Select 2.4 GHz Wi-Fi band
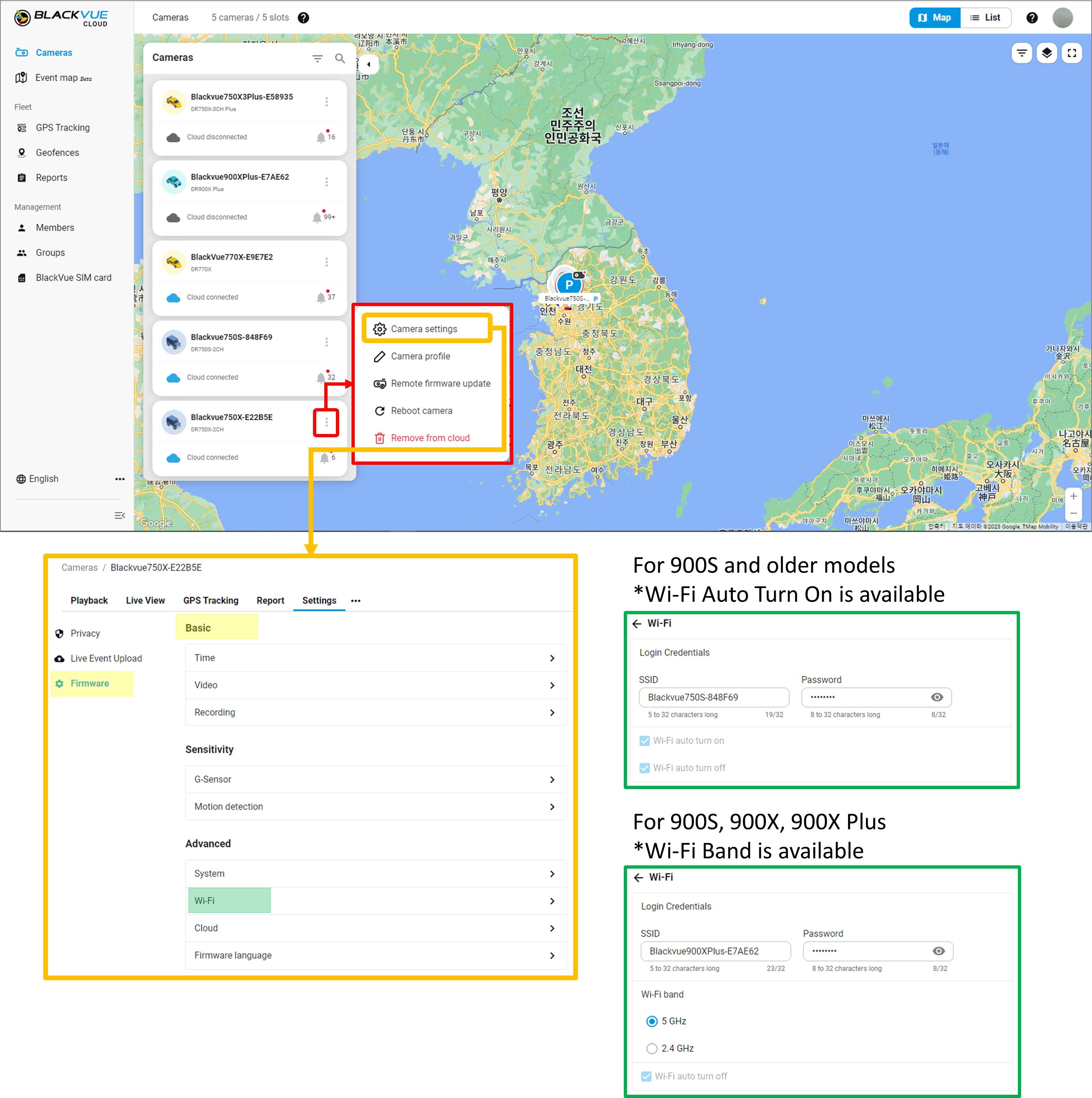 (x=652, y=1049)
